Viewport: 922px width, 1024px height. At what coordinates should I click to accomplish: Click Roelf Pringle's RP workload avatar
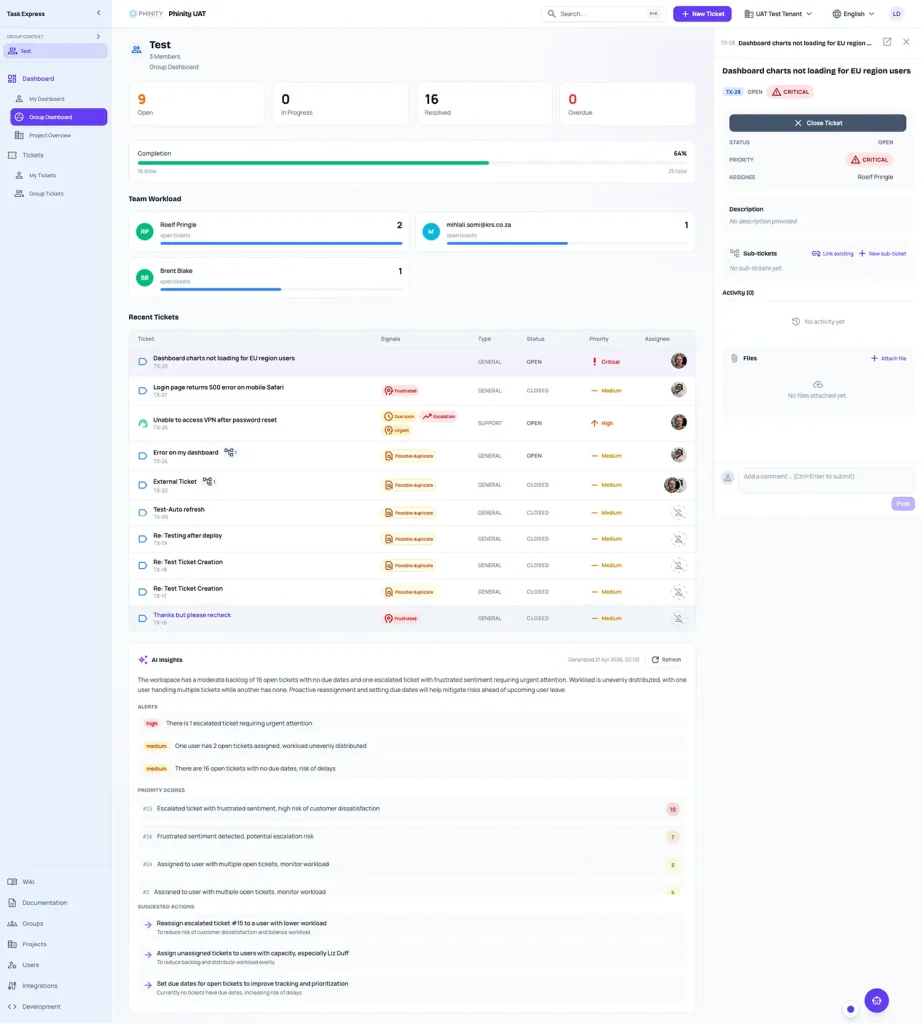tap(145, 231)
